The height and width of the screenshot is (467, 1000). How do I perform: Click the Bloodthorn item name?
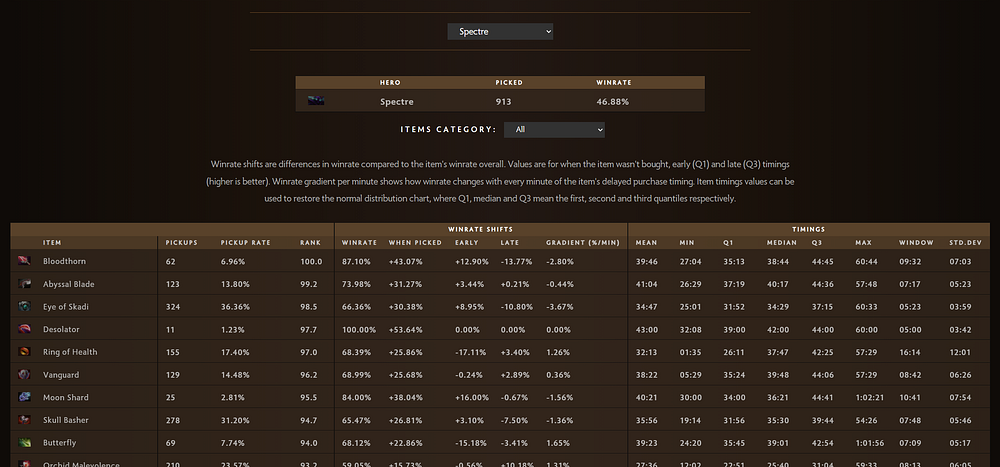(64, 261)
